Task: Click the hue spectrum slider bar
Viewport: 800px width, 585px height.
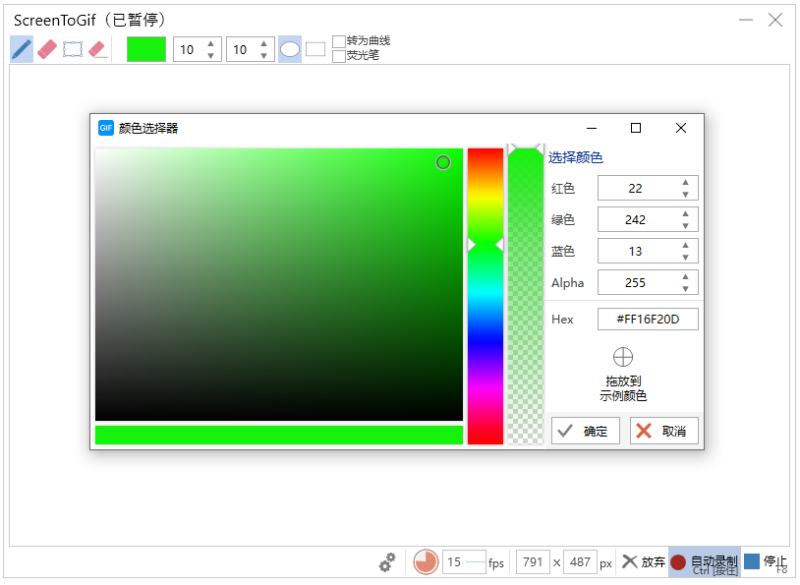Action: pos(485,296)
